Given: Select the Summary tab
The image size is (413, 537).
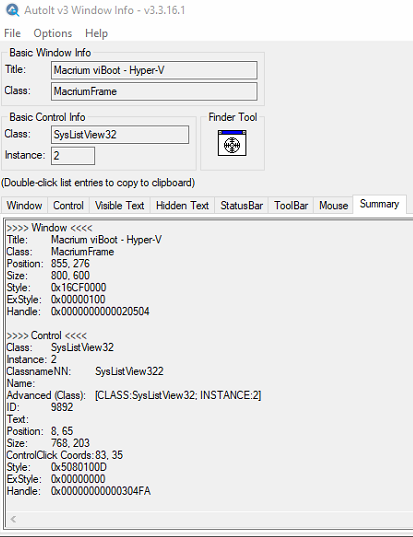Looking at the screenshot, I should click(x=379, y=204).
